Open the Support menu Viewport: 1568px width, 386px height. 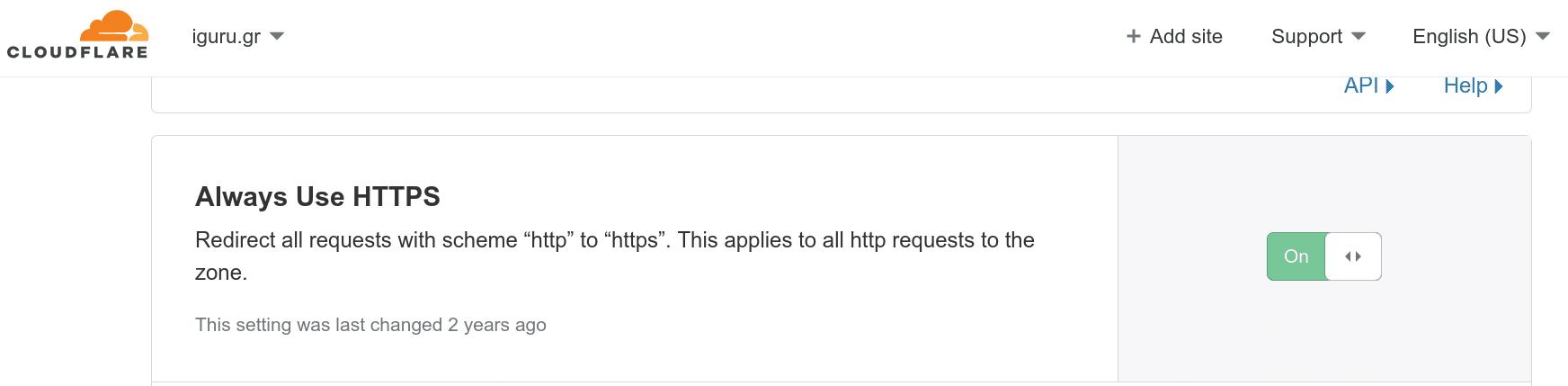point(1318,36)
